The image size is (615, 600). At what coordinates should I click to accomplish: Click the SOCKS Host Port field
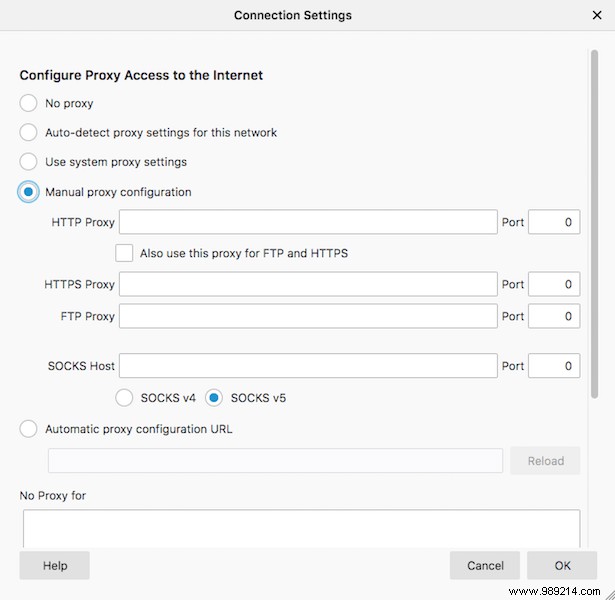point(554,366)
